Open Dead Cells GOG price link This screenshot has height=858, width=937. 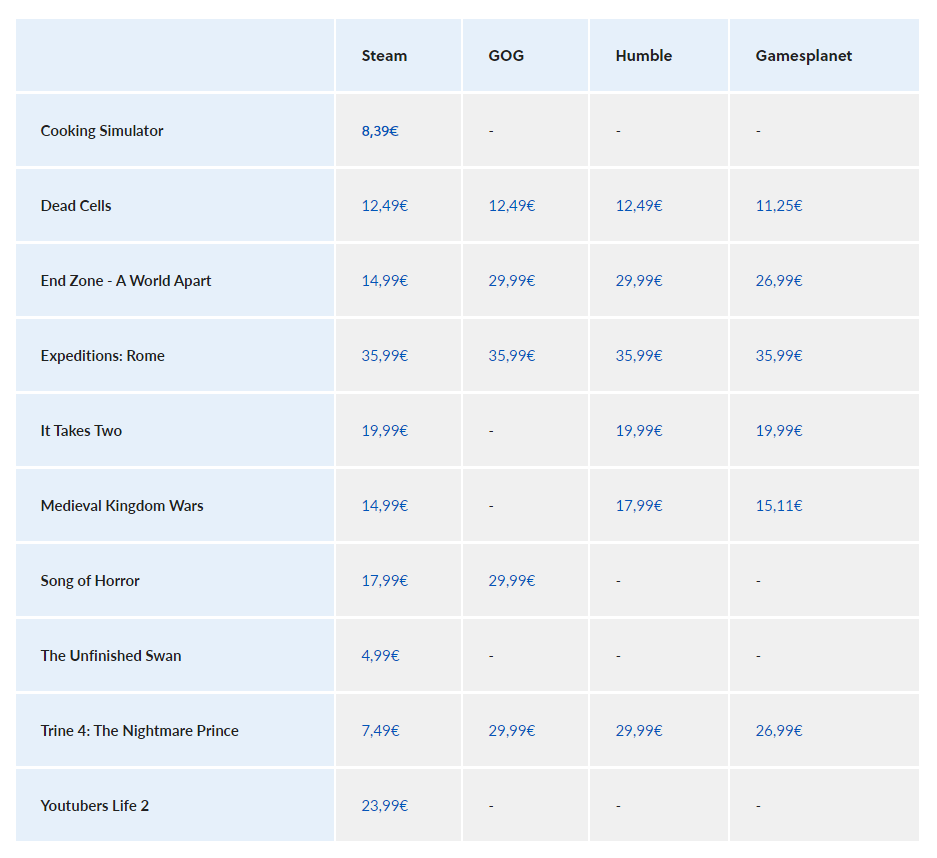[512, 206]
